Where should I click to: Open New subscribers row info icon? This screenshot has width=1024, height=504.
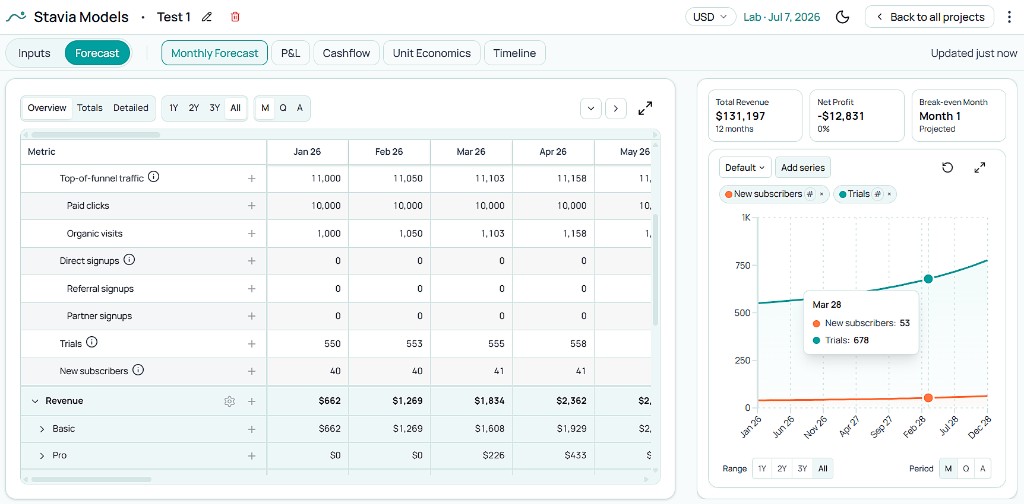click(x=138, y=370)
